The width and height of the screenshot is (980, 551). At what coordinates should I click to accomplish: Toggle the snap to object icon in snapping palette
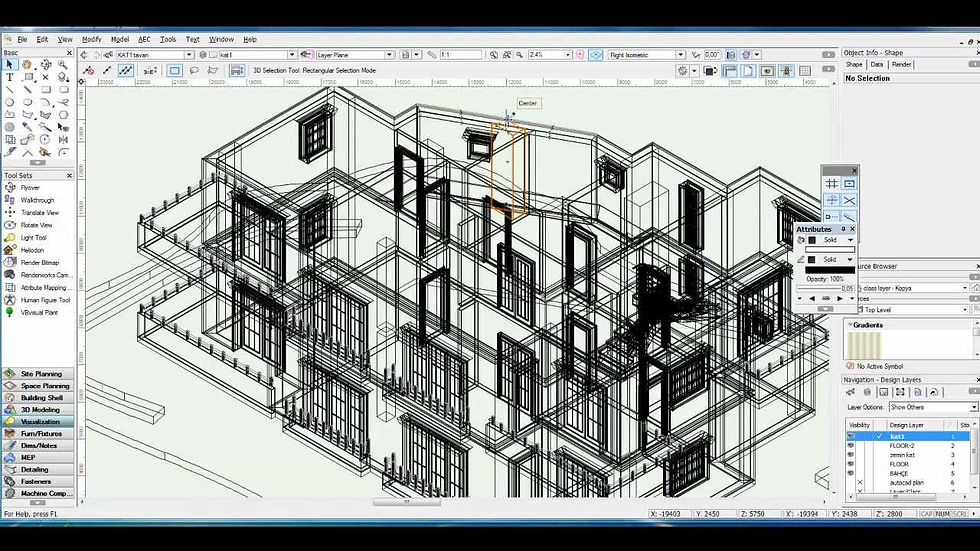(x=849, y=184)
